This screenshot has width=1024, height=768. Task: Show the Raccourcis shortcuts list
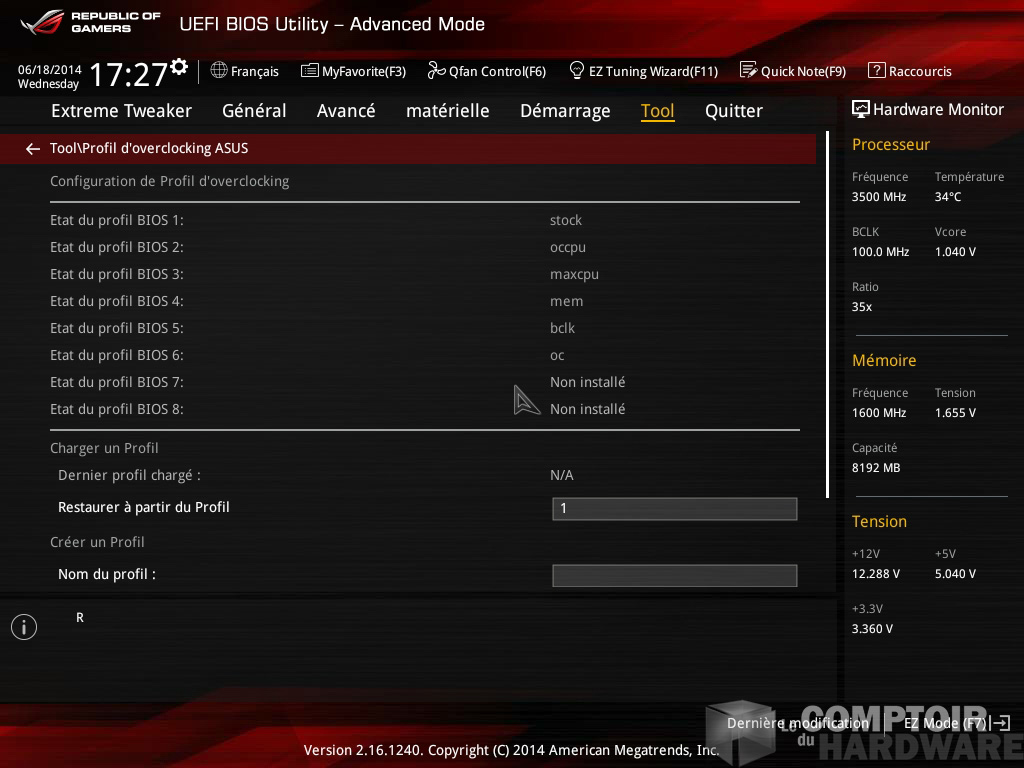[x=910, y=71]
